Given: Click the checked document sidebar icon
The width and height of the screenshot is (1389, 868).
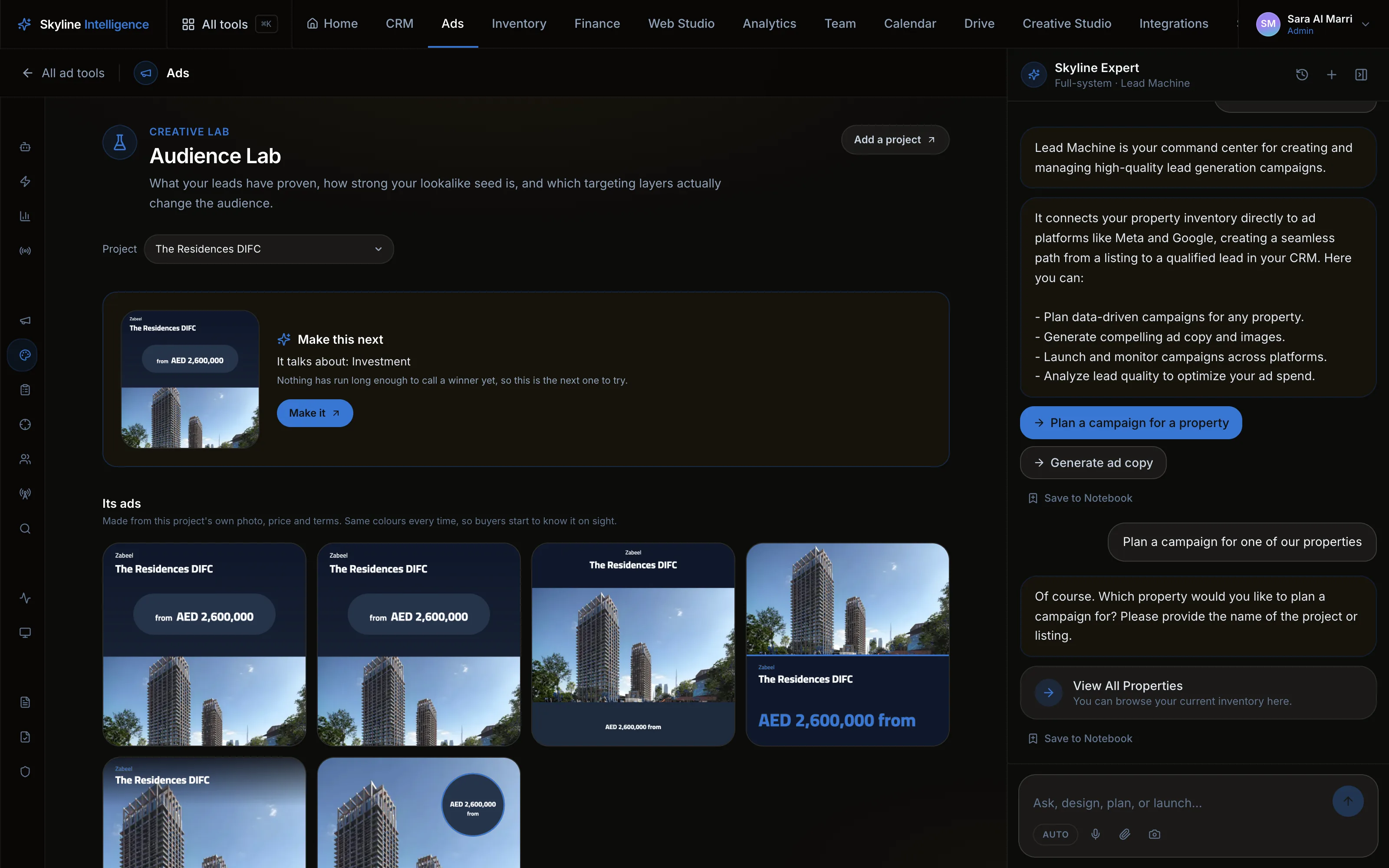Looking at the screenshot, I should (x=25, y=736).
